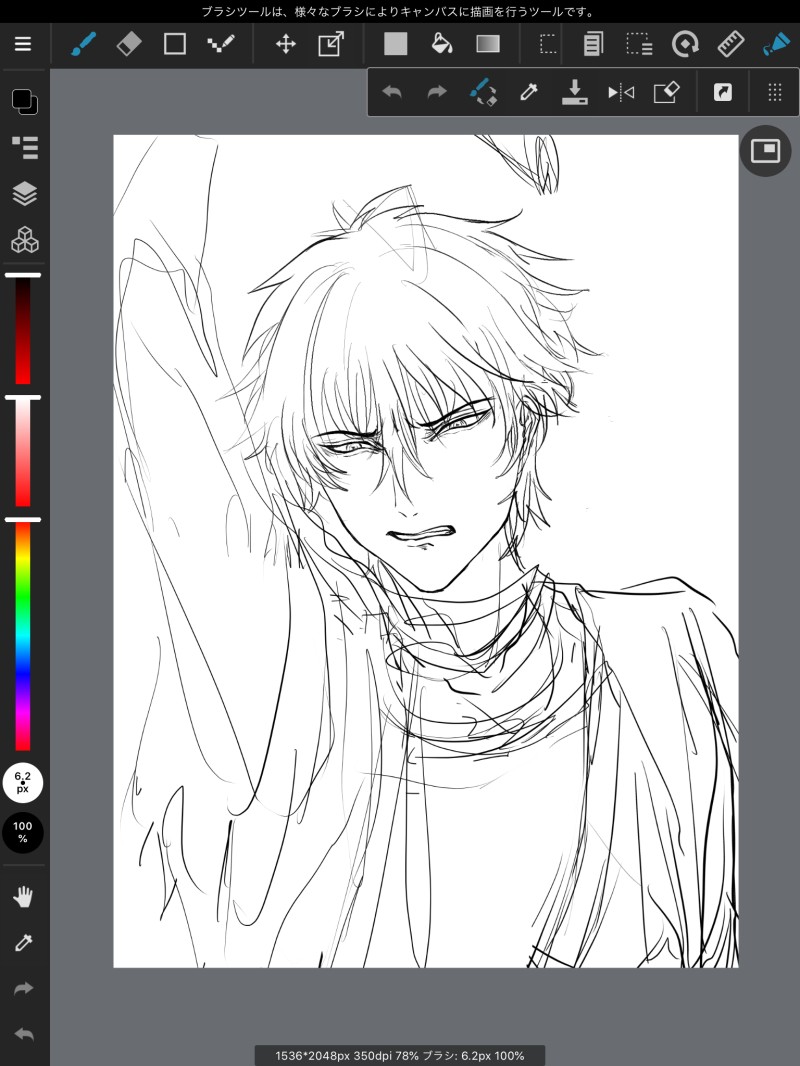
Task: Adjust the saturation (white-red) color slider
Action: (23, 452)
